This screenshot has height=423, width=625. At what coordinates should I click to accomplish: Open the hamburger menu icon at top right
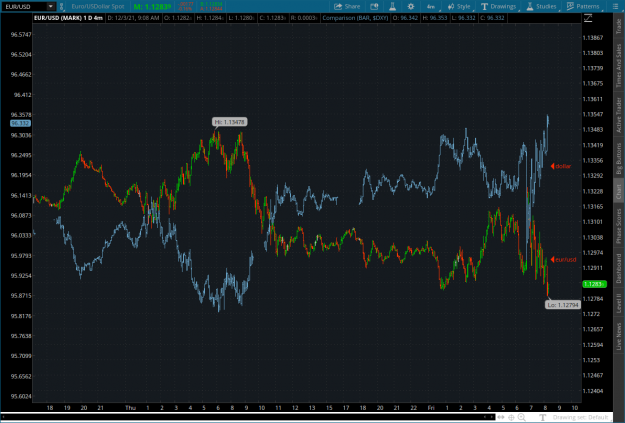615,6
